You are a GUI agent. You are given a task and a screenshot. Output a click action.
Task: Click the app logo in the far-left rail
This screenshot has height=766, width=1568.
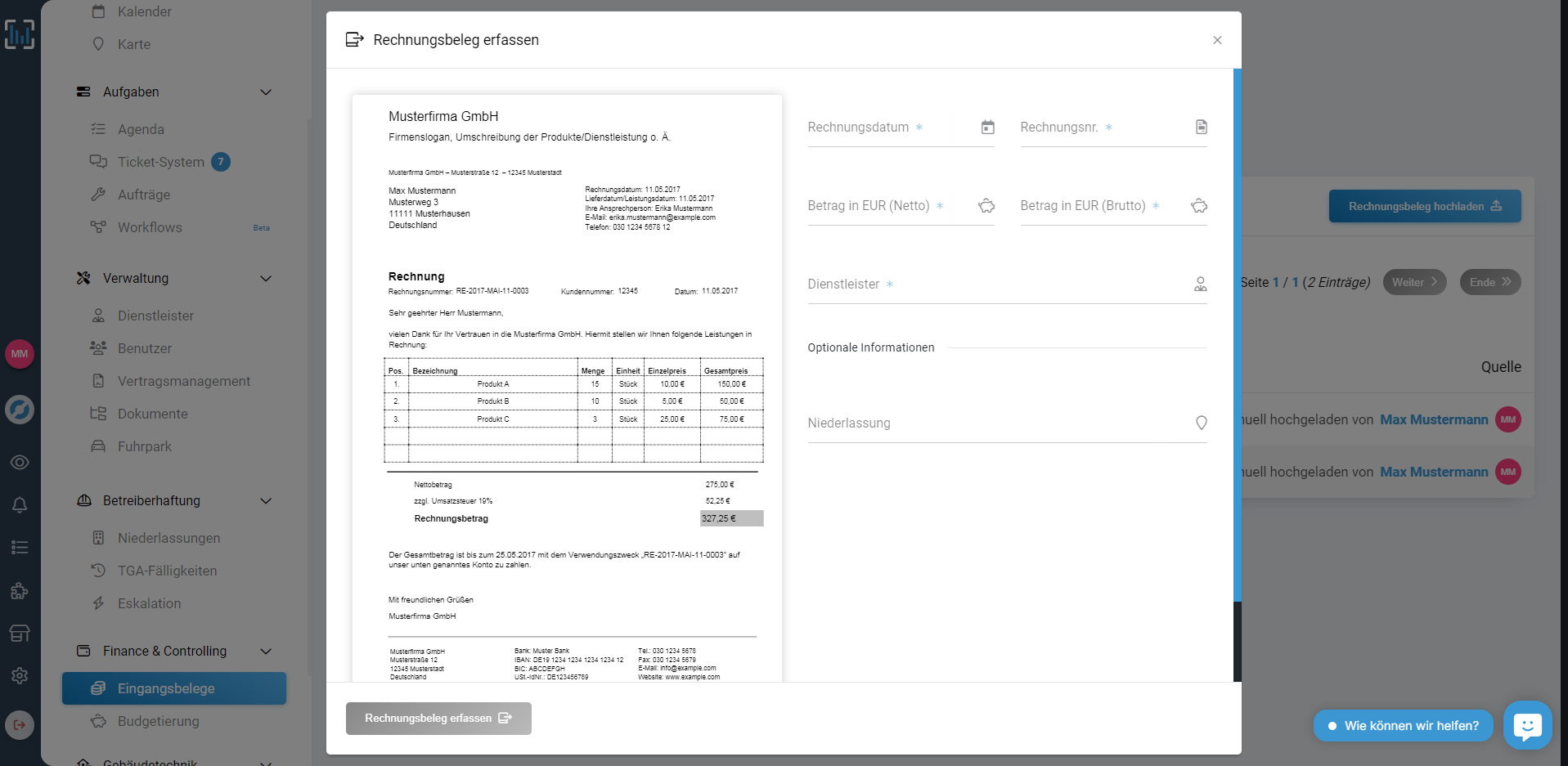[20, 34]
